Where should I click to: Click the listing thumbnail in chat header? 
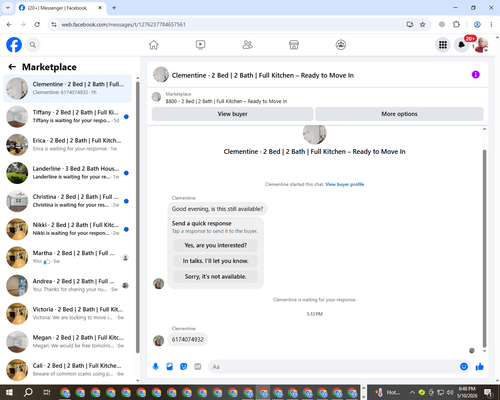point(161,75)
